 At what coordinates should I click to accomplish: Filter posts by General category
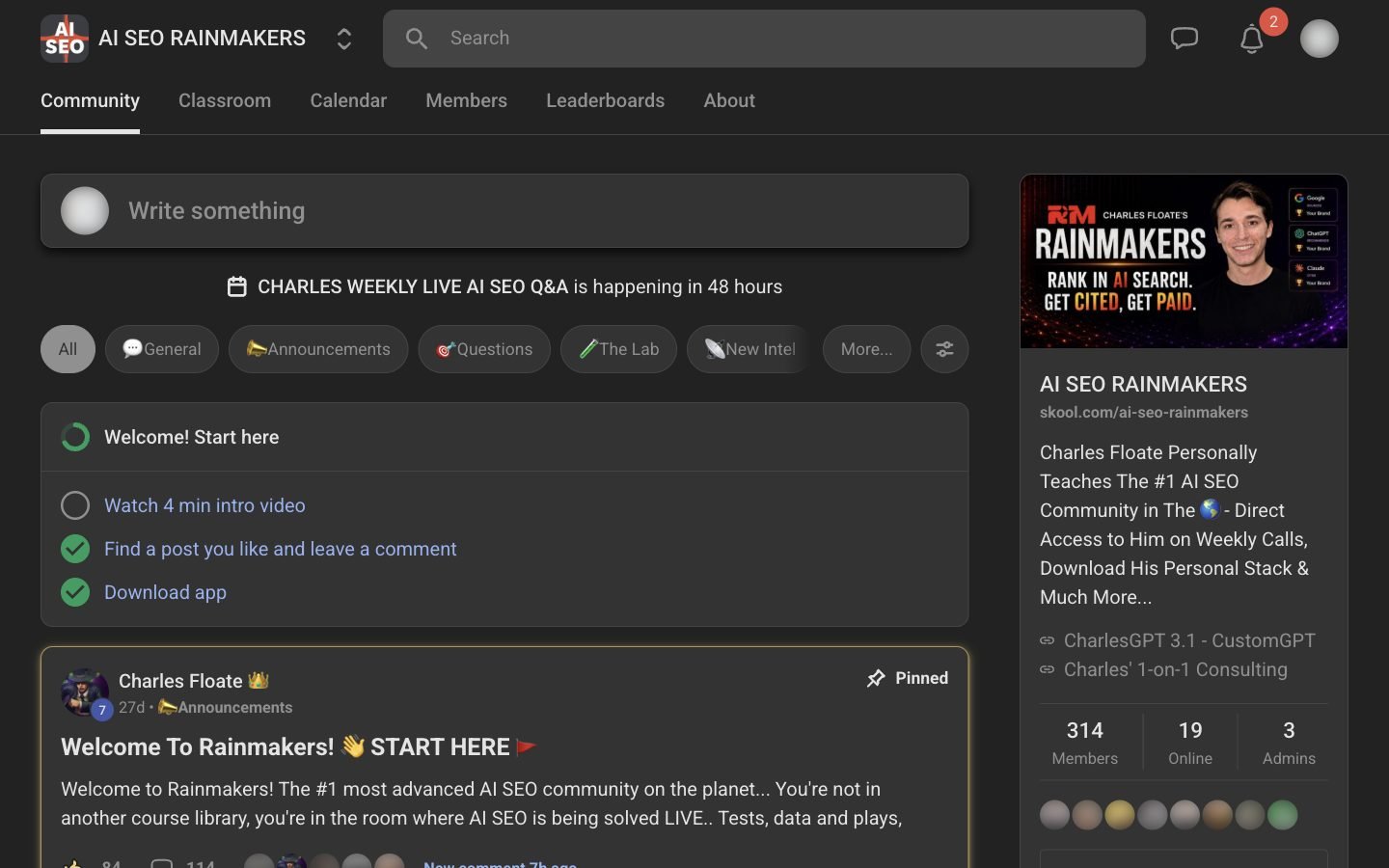click(162, 349)
